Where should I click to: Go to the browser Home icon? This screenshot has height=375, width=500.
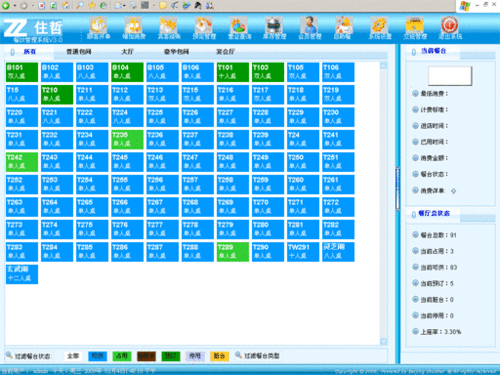(x=66, y=6)
